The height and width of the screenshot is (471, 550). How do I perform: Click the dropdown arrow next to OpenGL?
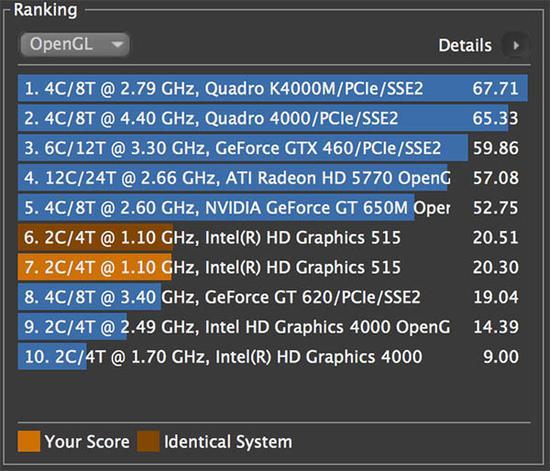118,45
